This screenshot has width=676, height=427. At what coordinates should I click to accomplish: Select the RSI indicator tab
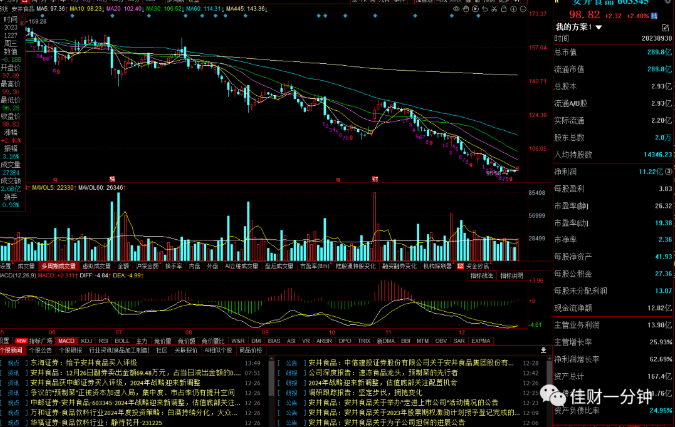click(103, 341)
